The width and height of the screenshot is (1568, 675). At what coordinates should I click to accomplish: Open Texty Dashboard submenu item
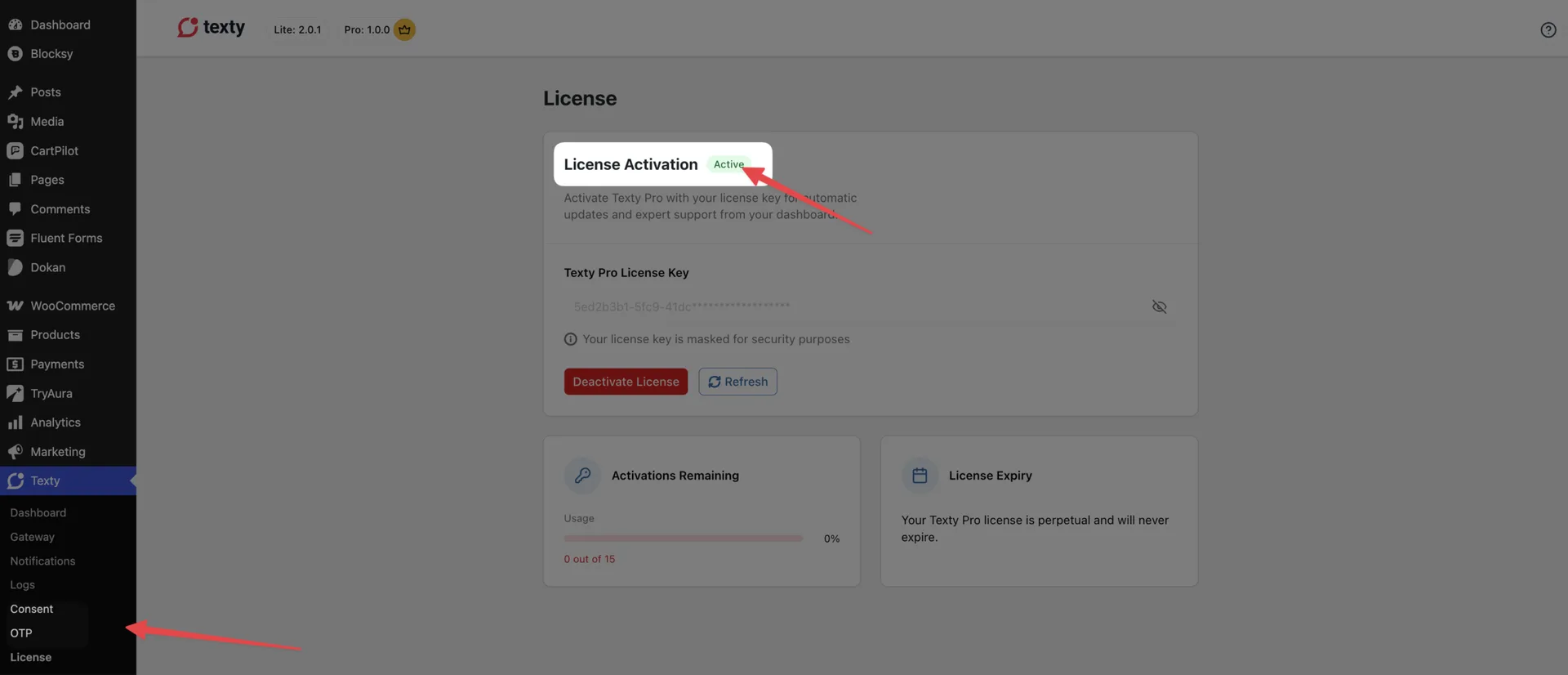click(38, 513)
